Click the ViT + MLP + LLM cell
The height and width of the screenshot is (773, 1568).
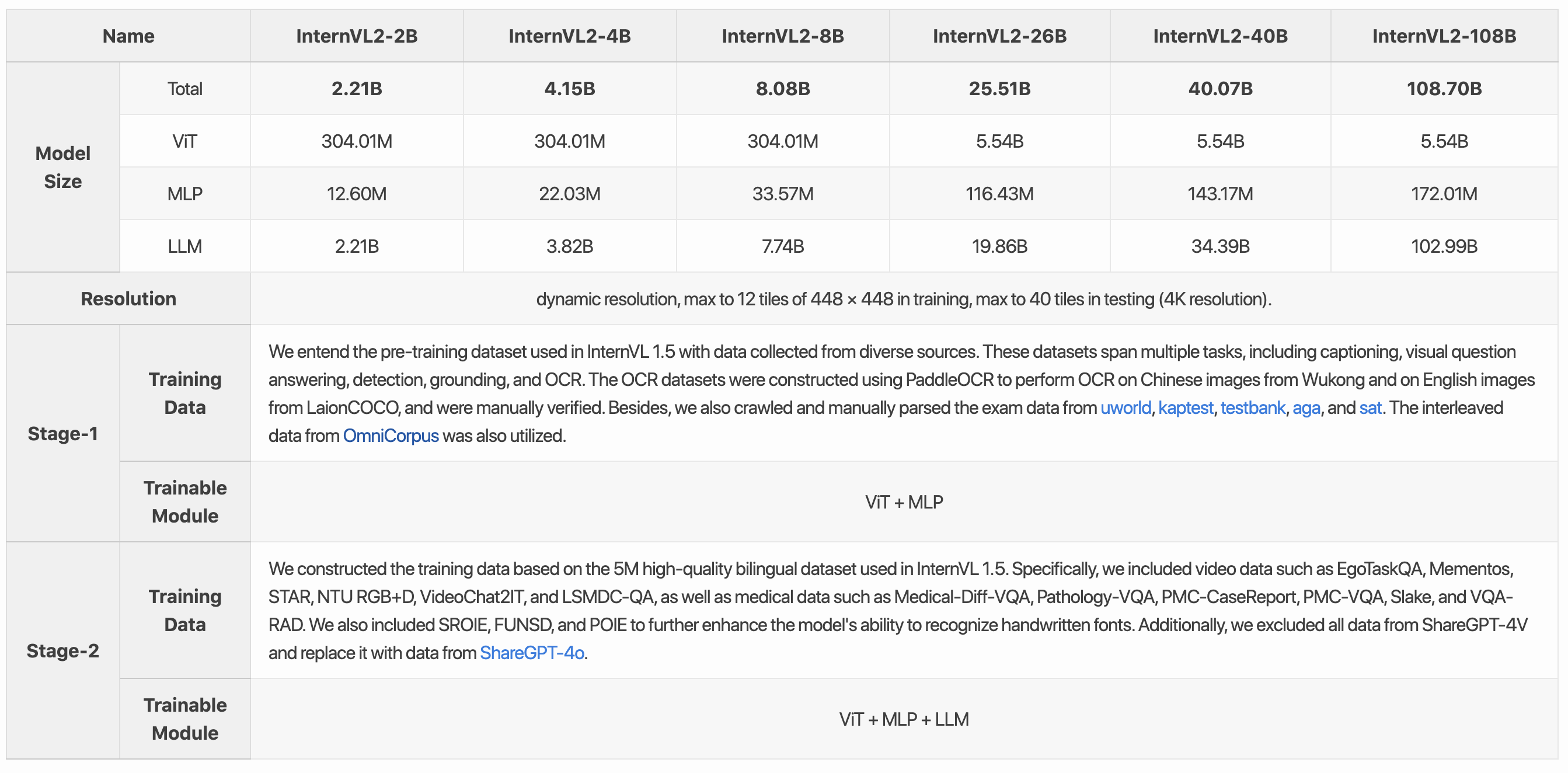[x=903, y=719]
